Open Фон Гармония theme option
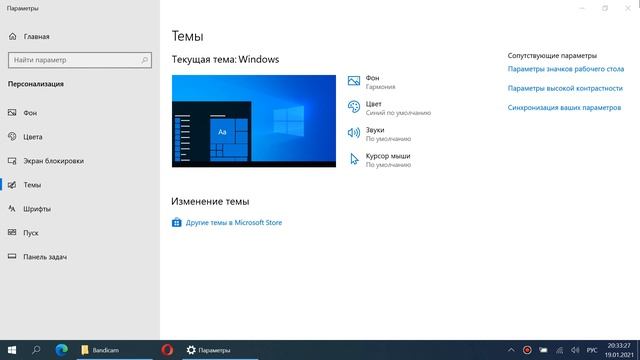 point(371,82)
